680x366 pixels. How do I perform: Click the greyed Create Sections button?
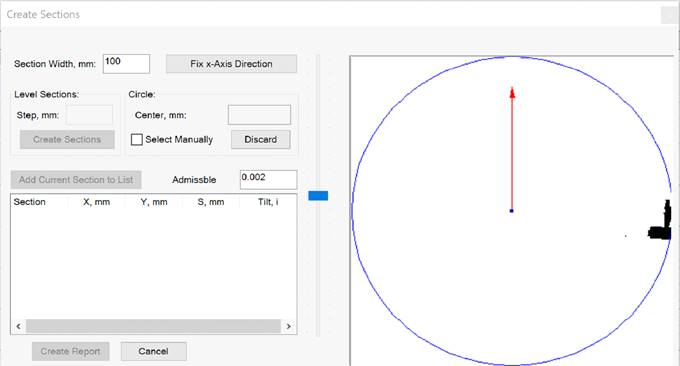coord(67,140)
